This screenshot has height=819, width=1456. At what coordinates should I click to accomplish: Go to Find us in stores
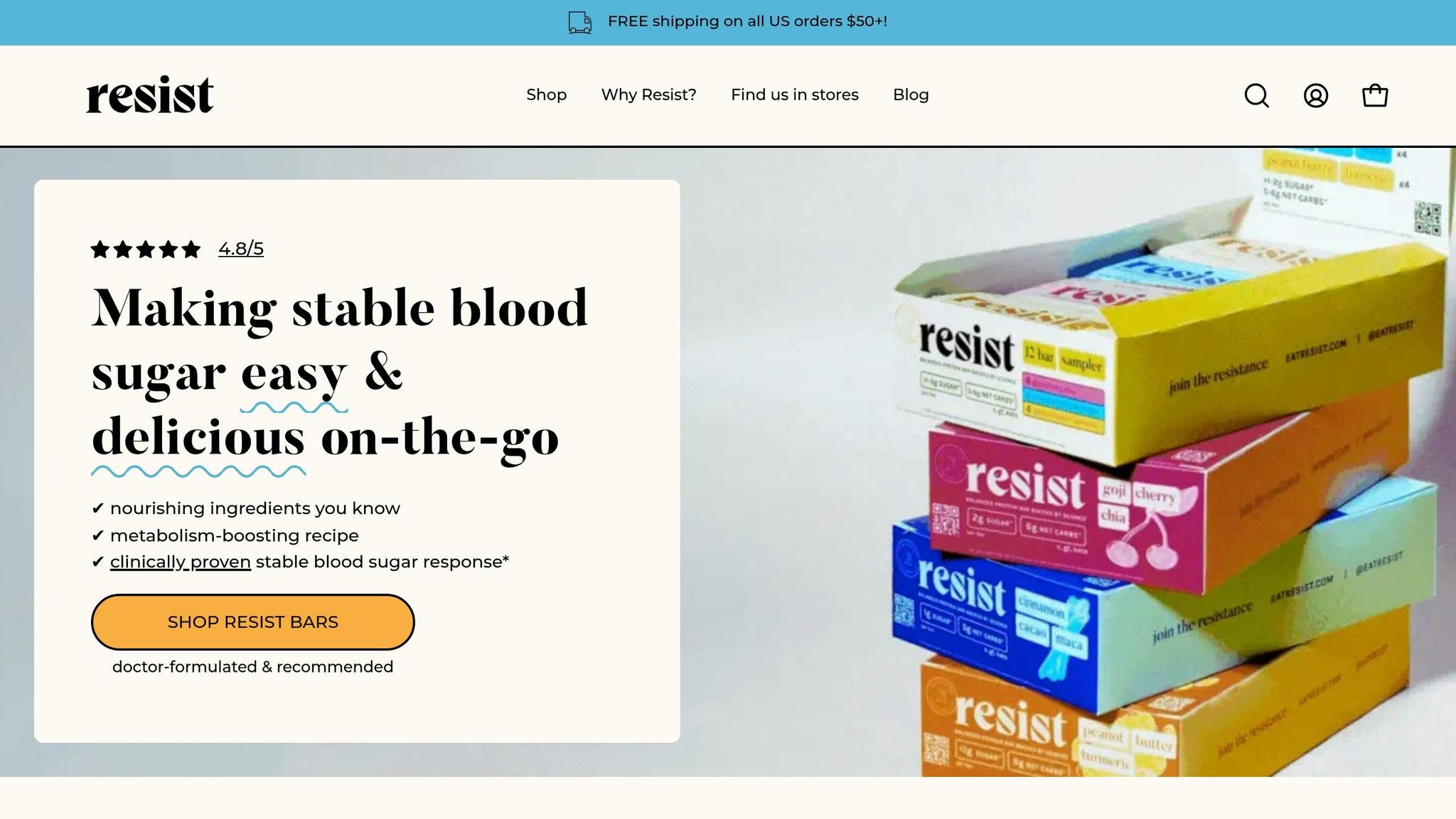tap(794, 95)
